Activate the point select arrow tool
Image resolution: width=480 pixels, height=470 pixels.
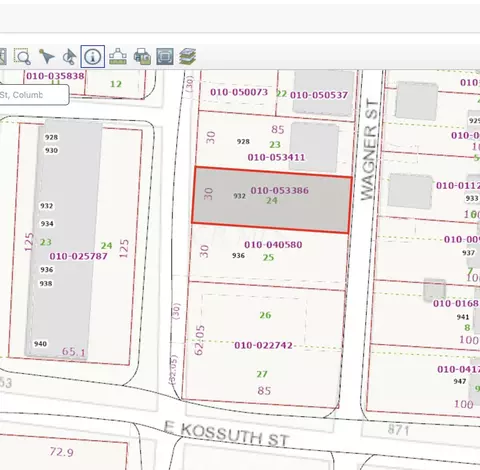(x=46, y=56)
